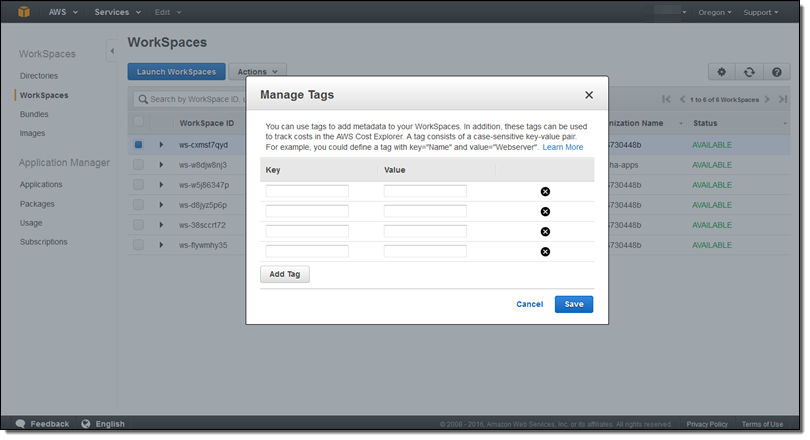Click the first row Value field

tap(425, 191)
